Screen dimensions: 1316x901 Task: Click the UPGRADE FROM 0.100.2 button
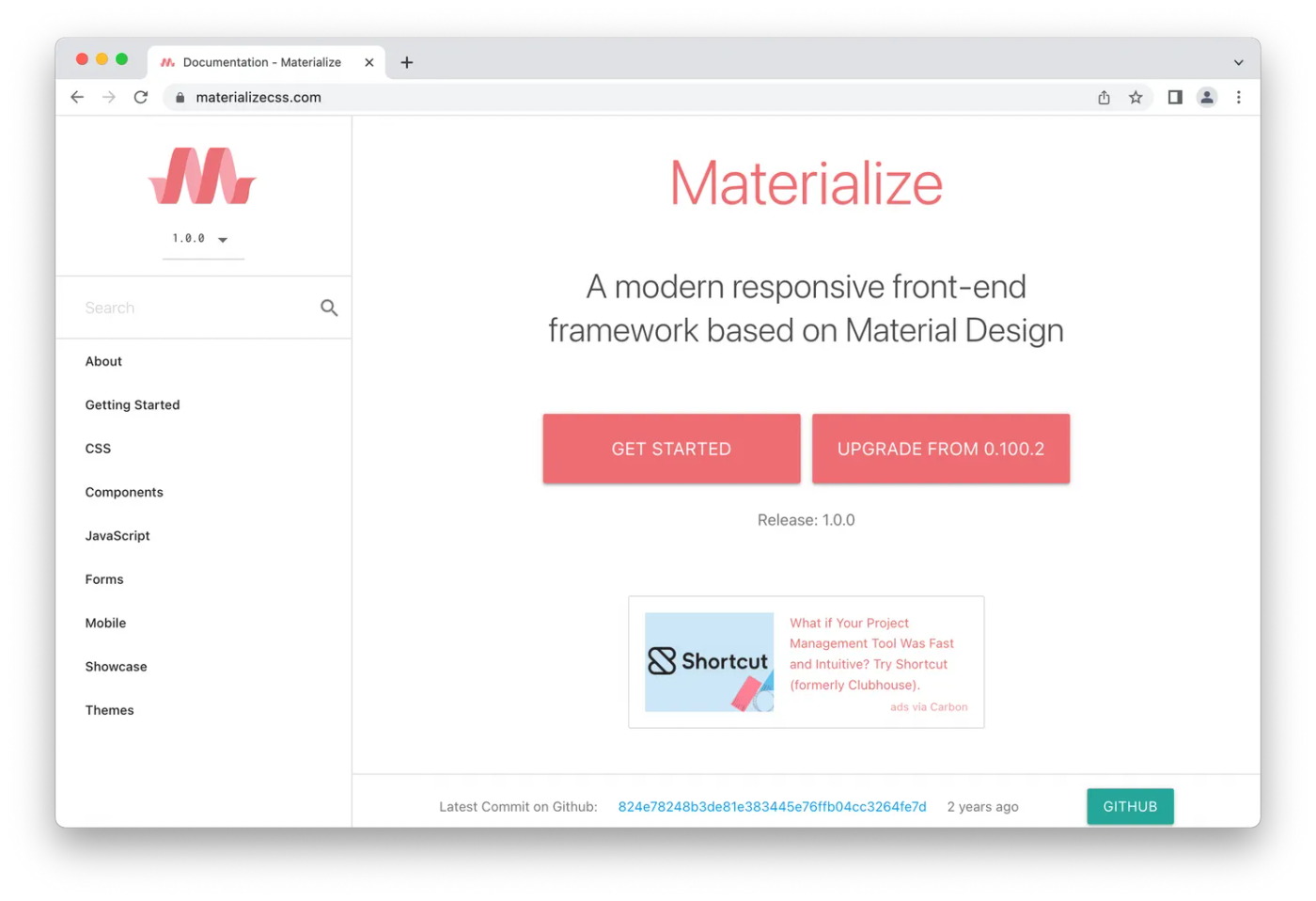[x=940, y=449]
